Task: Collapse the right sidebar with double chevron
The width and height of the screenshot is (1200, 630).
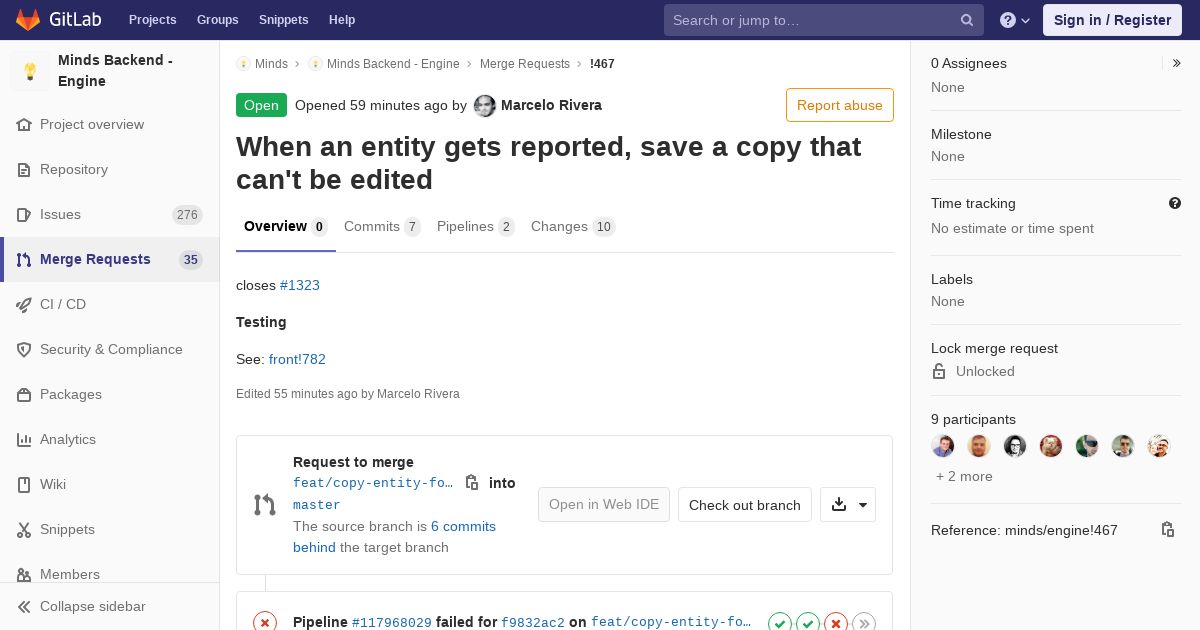Action: coord(1177,63)
